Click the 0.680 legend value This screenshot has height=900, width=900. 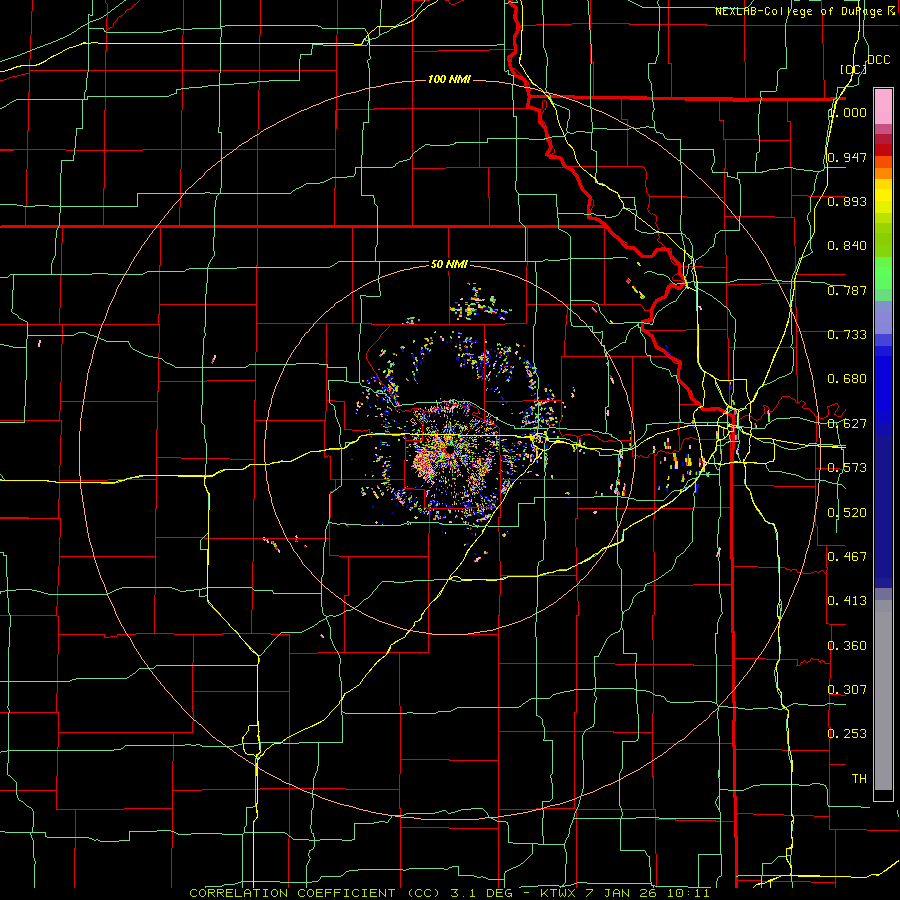847,379
